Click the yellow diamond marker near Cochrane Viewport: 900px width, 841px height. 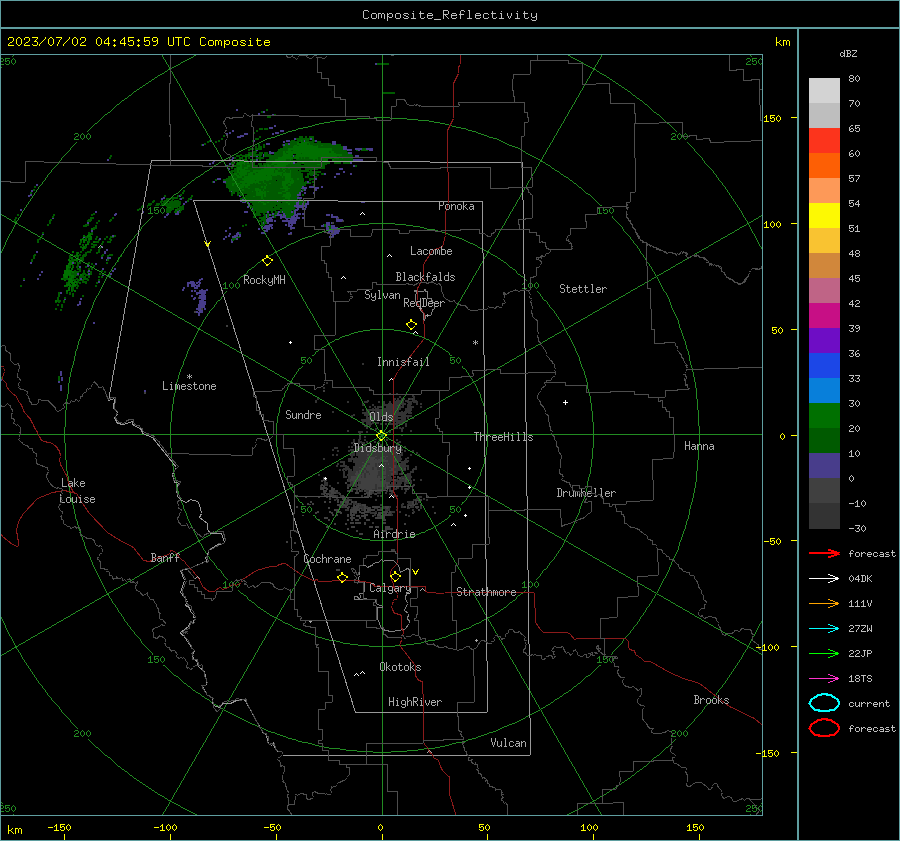tap(343, 577)
